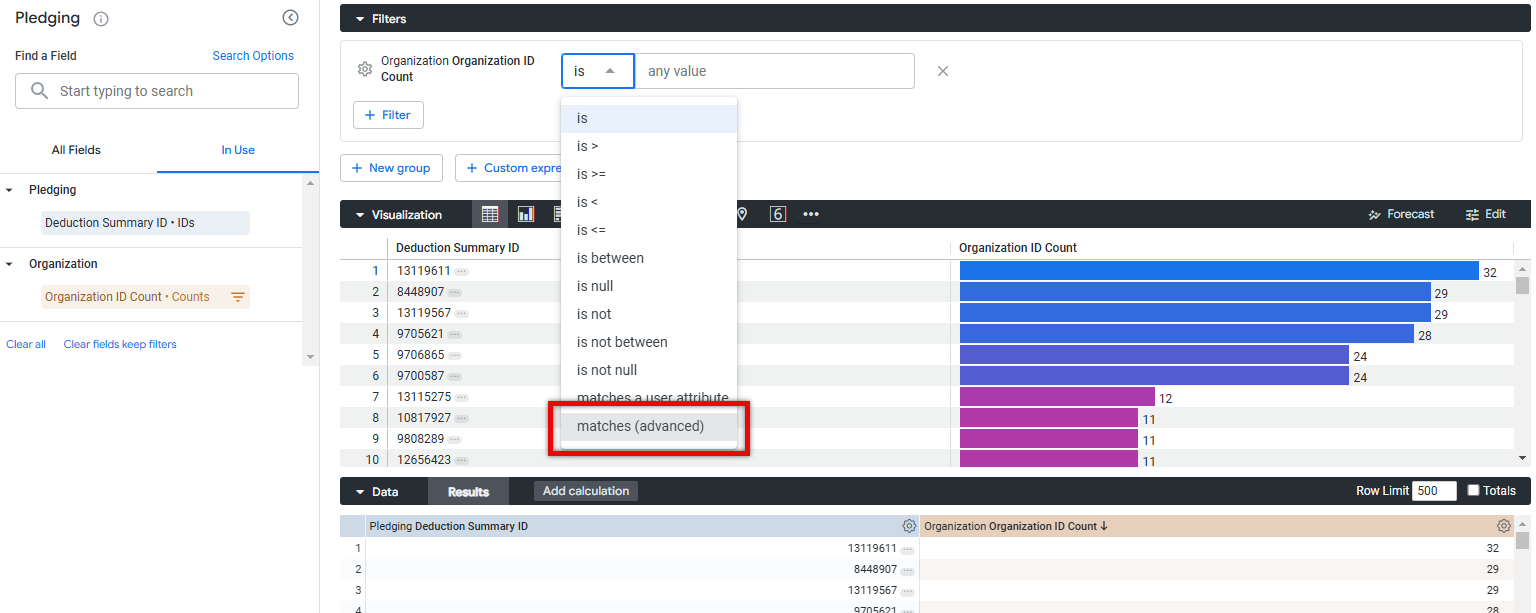1536x613 pixels.
Task: Switch to the All Fields tab
Action: tap(76, 150)
